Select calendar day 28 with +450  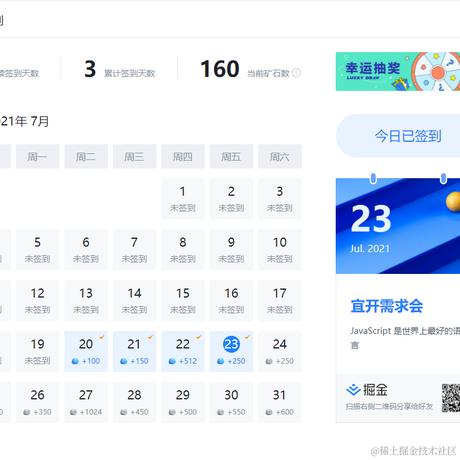[134, 402]
